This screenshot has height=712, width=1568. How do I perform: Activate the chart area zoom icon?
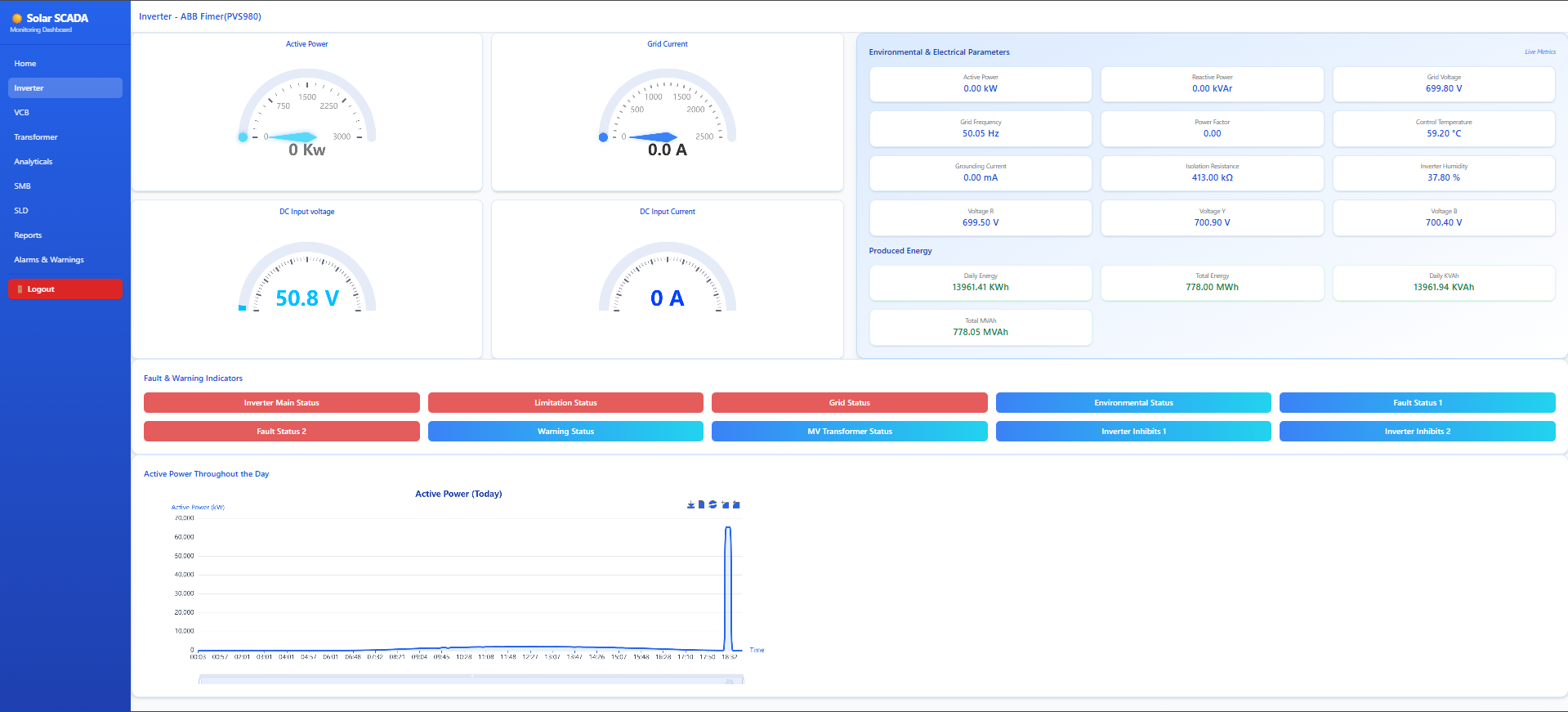point(725,504)
